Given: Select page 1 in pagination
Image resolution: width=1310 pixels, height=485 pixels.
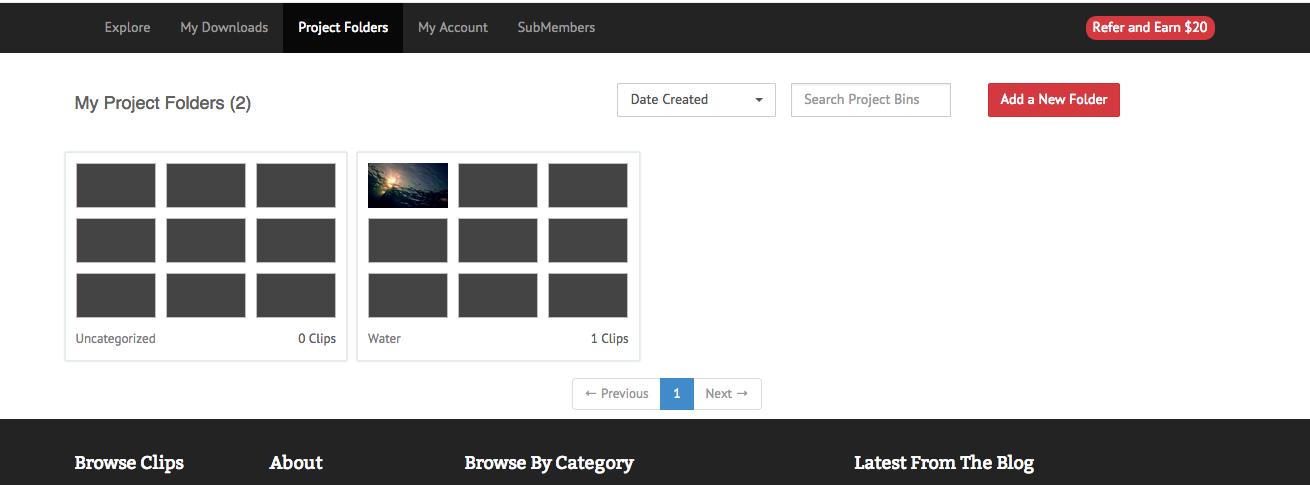Looking at the screenshot, I should pyautogui.click(x=677, y=394).
